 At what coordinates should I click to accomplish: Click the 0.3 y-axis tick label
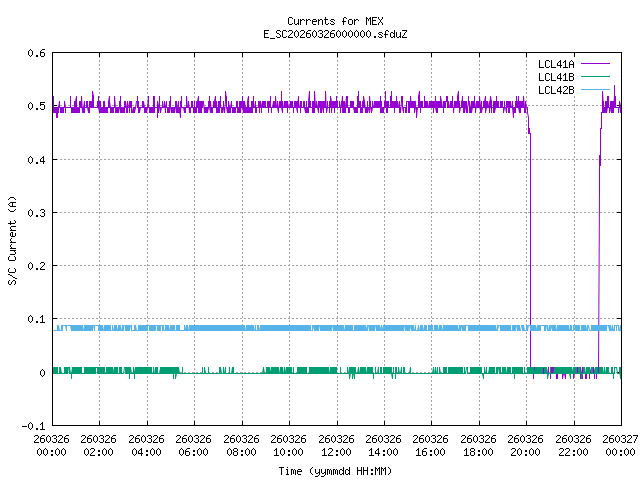tap(34, 213)
